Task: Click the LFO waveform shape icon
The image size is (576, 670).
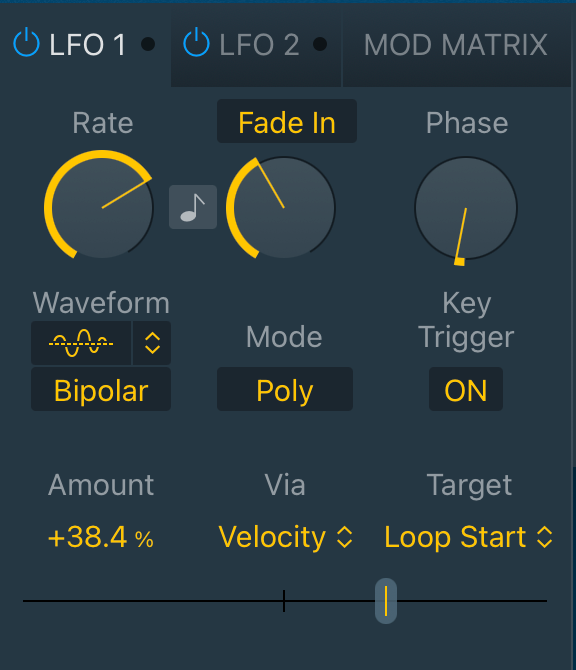Action: tap(81, 343)
